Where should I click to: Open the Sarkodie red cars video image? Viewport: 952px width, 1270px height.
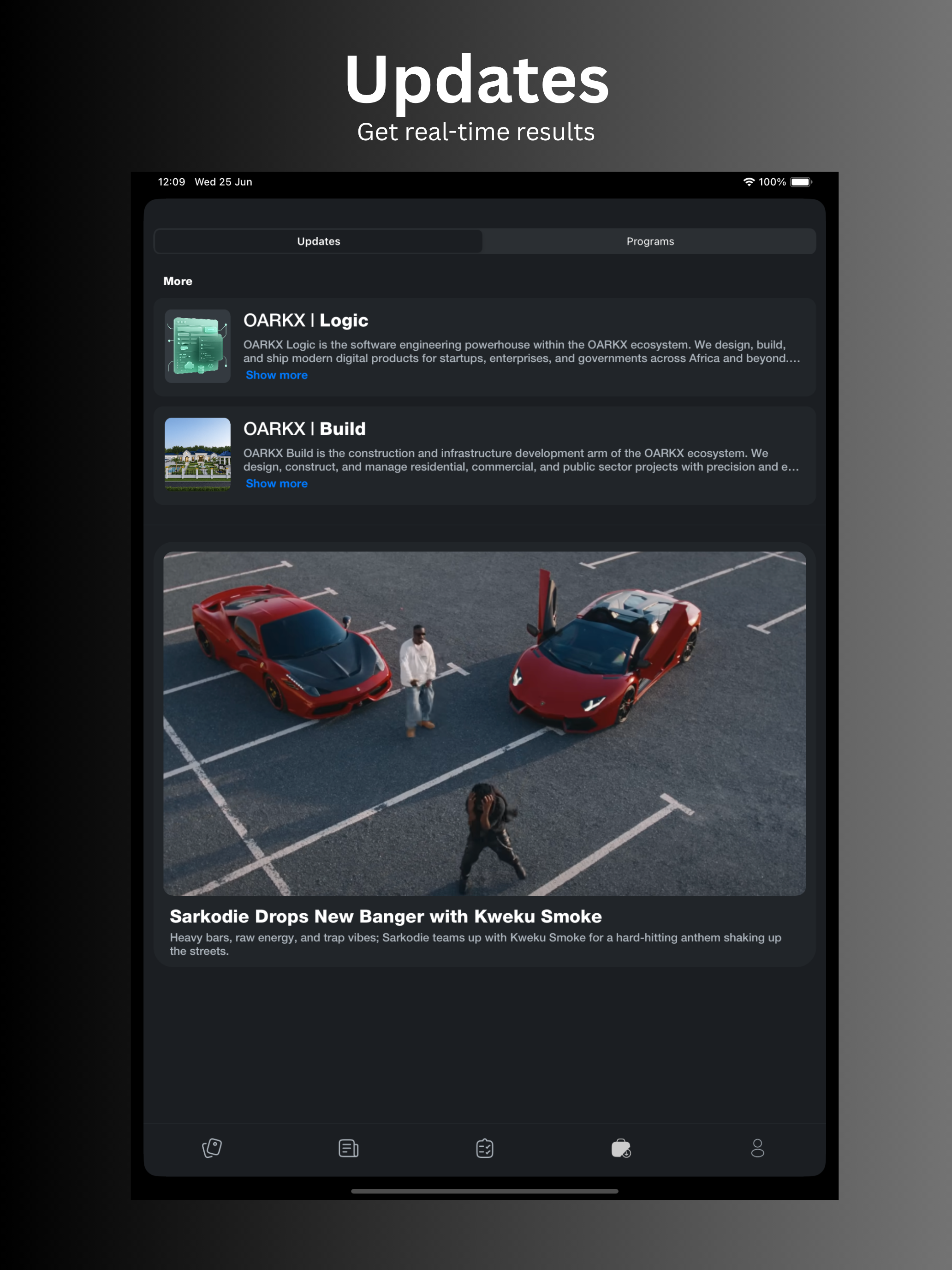(x=485, y=724)
